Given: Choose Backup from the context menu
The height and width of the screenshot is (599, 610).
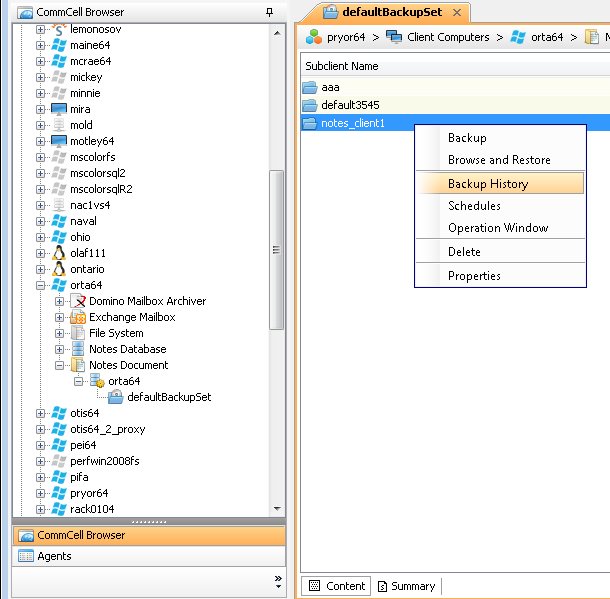Looking at the screenshot, I should point(500,138).
